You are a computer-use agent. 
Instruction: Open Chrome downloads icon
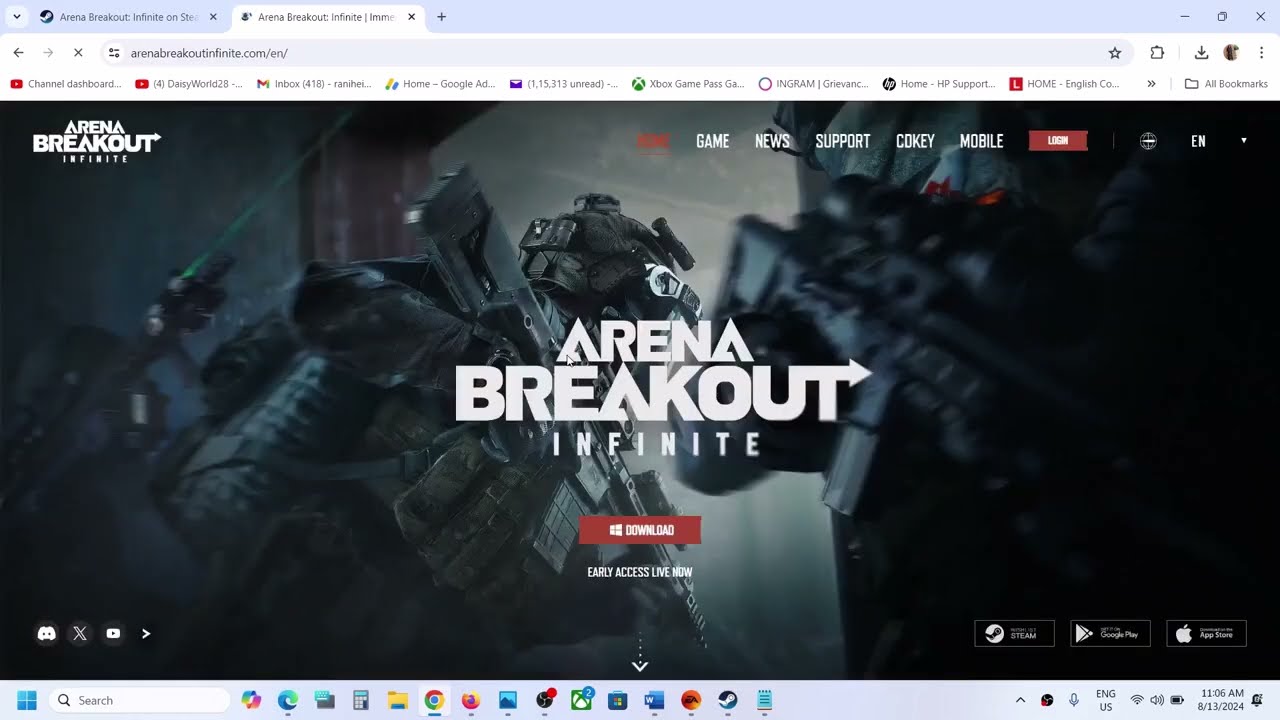point(1201,53)
